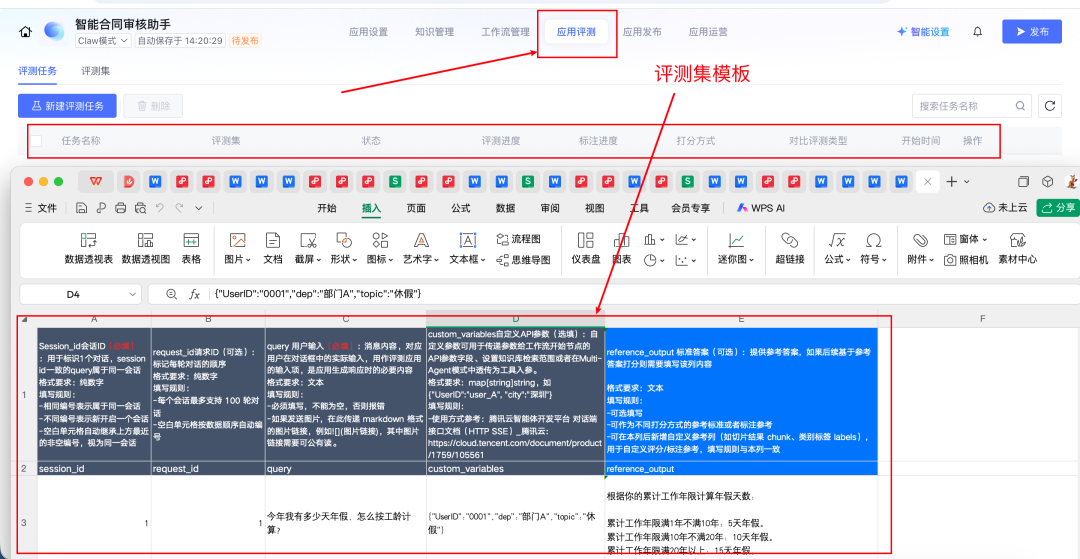Click the 仪表盘 dashboard icon
Image resolution: width=1080 pixels, height=559 pixels.
tap(585, 249)
